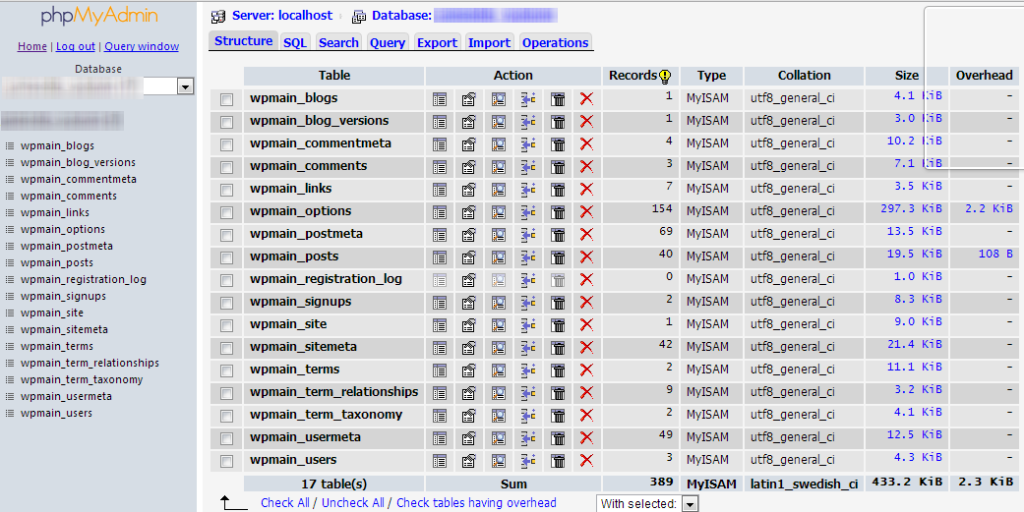Show the wpmain_posts structure

point(469,257)
